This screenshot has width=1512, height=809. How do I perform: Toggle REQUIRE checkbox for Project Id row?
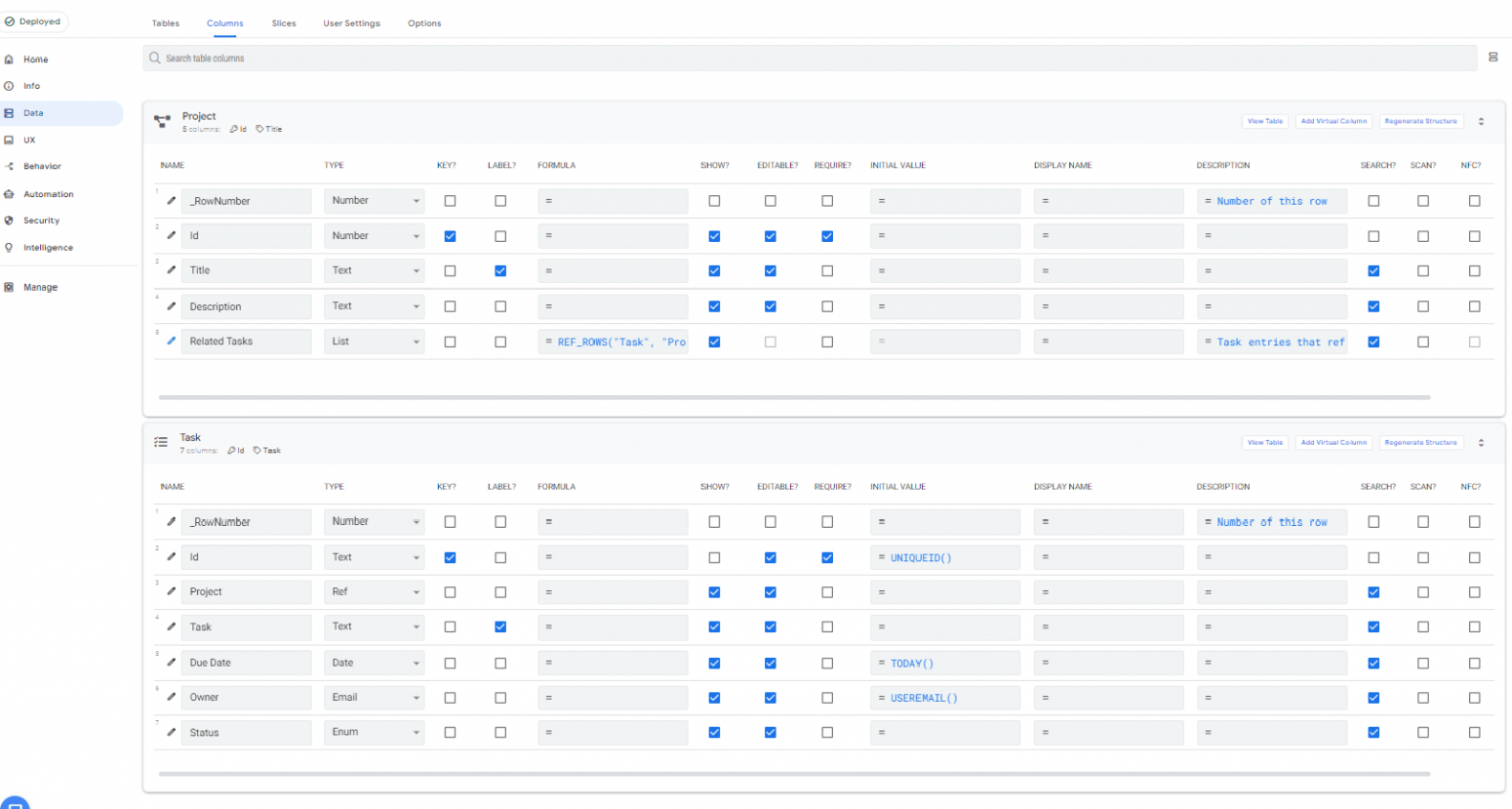pyautogui.click(x=827, y=236)
